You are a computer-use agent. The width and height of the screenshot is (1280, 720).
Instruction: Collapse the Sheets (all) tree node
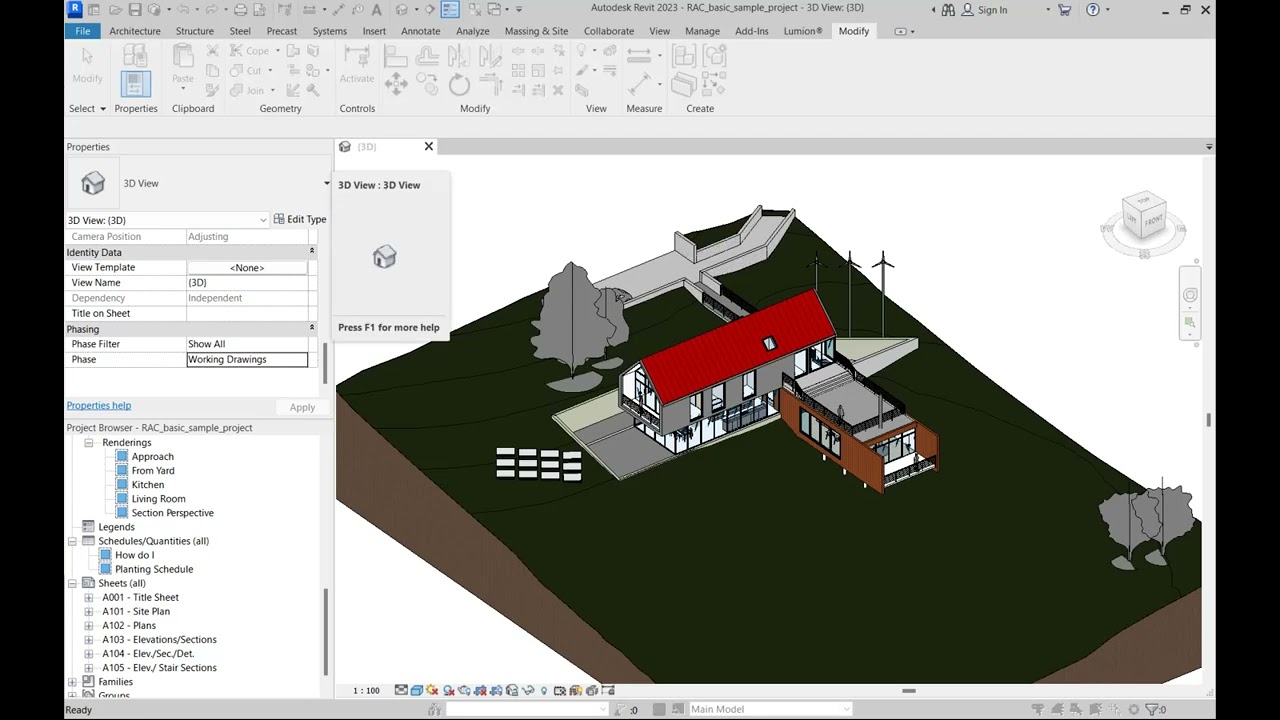tap(72, 583)
